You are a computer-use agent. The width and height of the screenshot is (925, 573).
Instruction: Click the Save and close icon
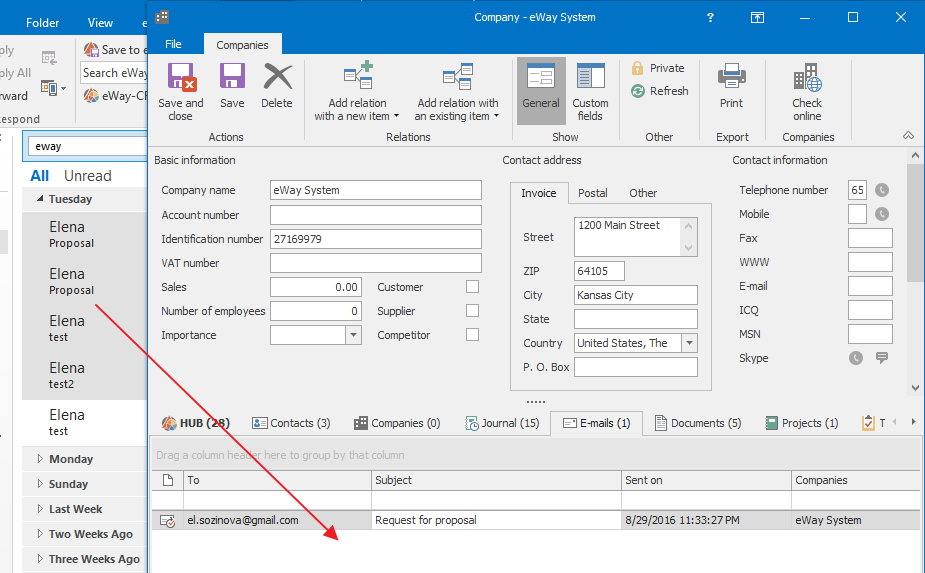181,77
